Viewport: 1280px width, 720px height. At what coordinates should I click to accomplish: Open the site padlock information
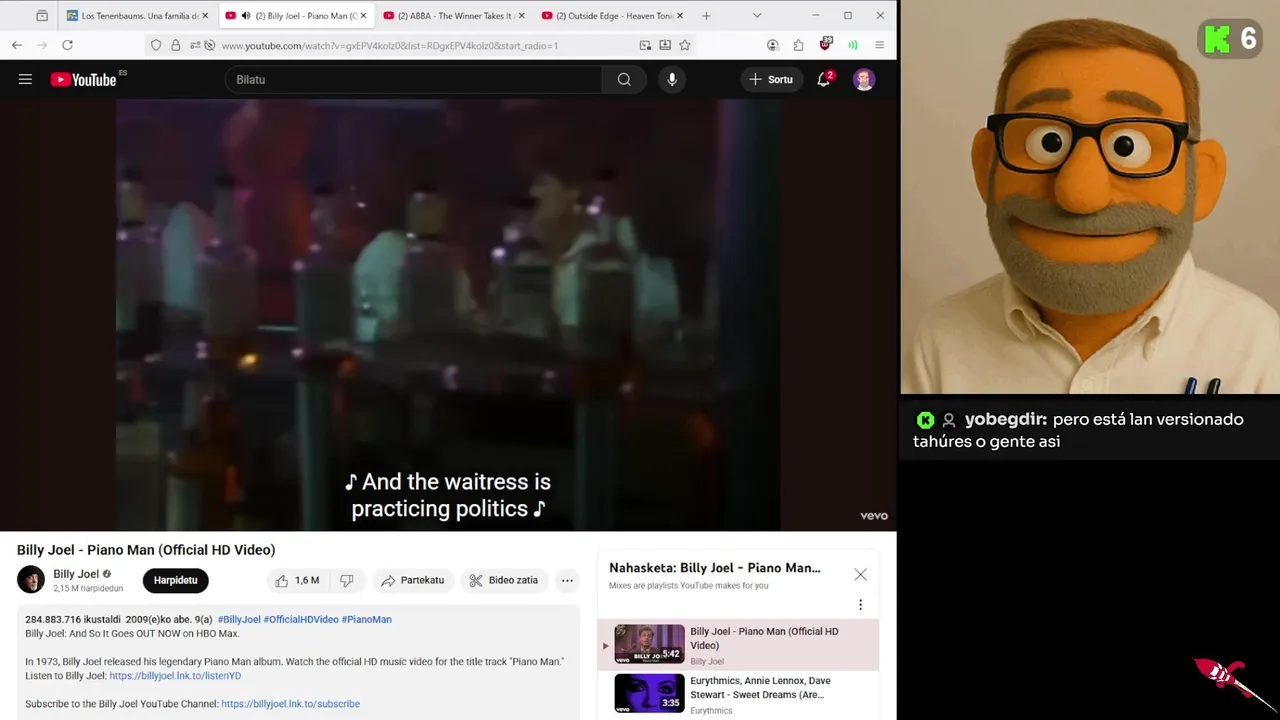pyautogui.click(x=175, y=45)
